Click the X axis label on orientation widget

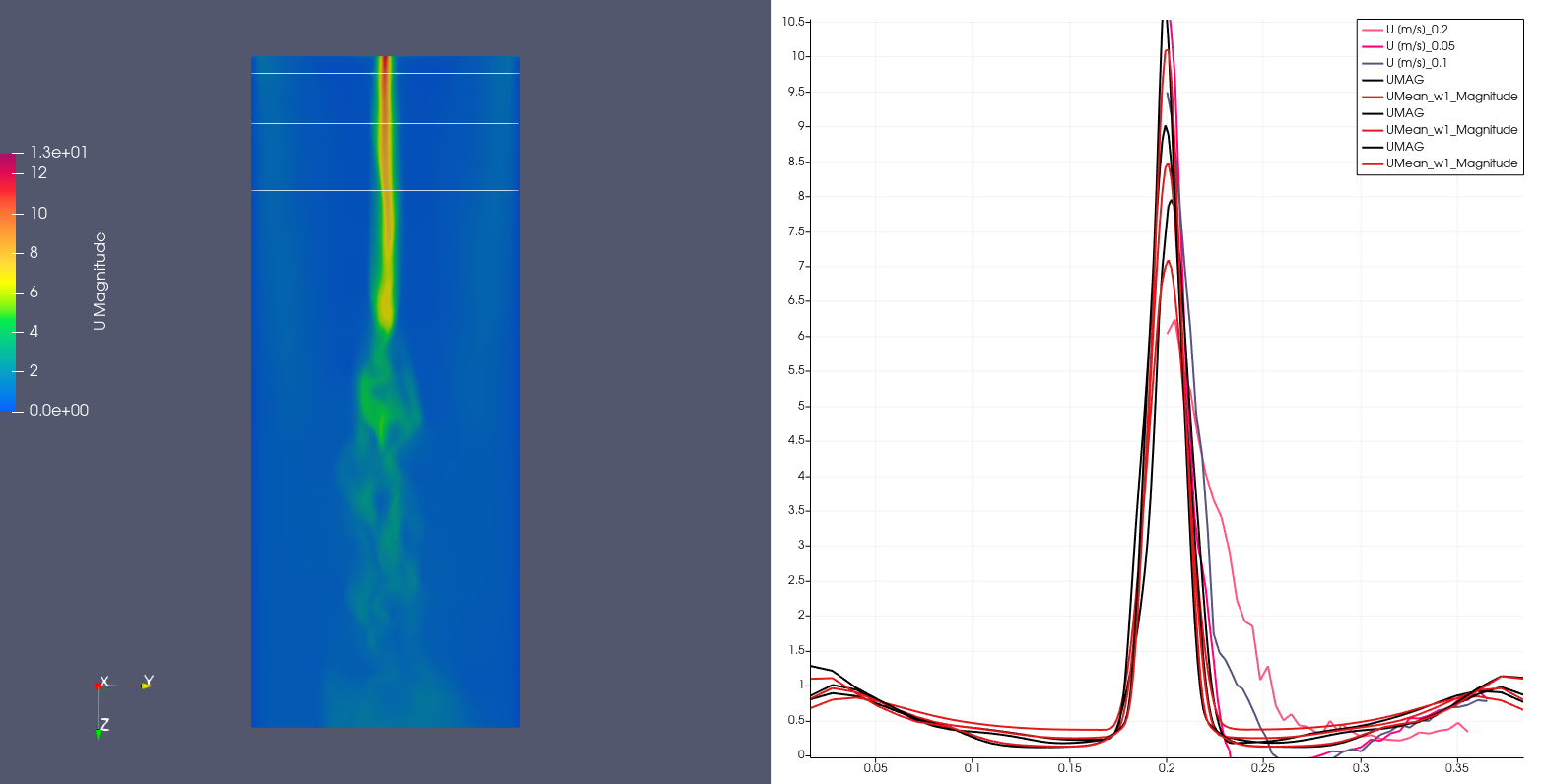[104, 682]
